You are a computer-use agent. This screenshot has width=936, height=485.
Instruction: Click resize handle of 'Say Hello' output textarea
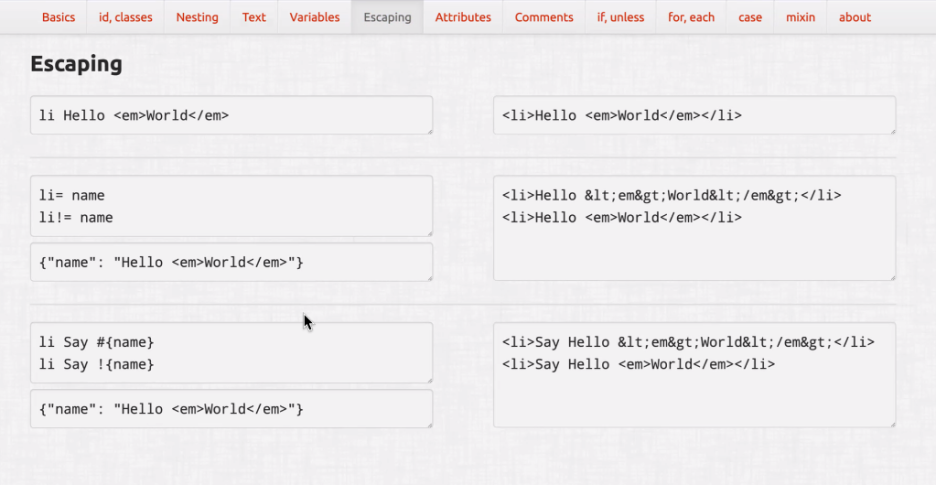click(892, 424)
